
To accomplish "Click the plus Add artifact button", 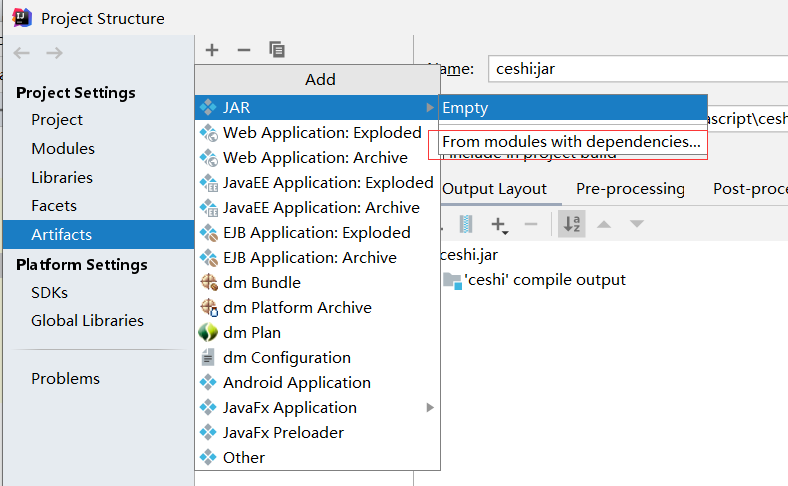I will [212, 50].
